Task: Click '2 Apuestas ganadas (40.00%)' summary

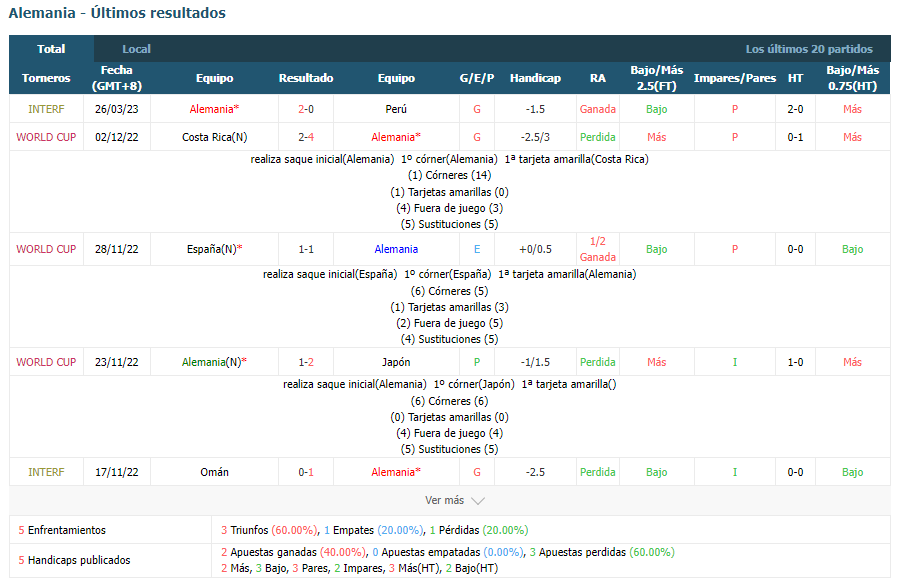Action: coord(293,552)
